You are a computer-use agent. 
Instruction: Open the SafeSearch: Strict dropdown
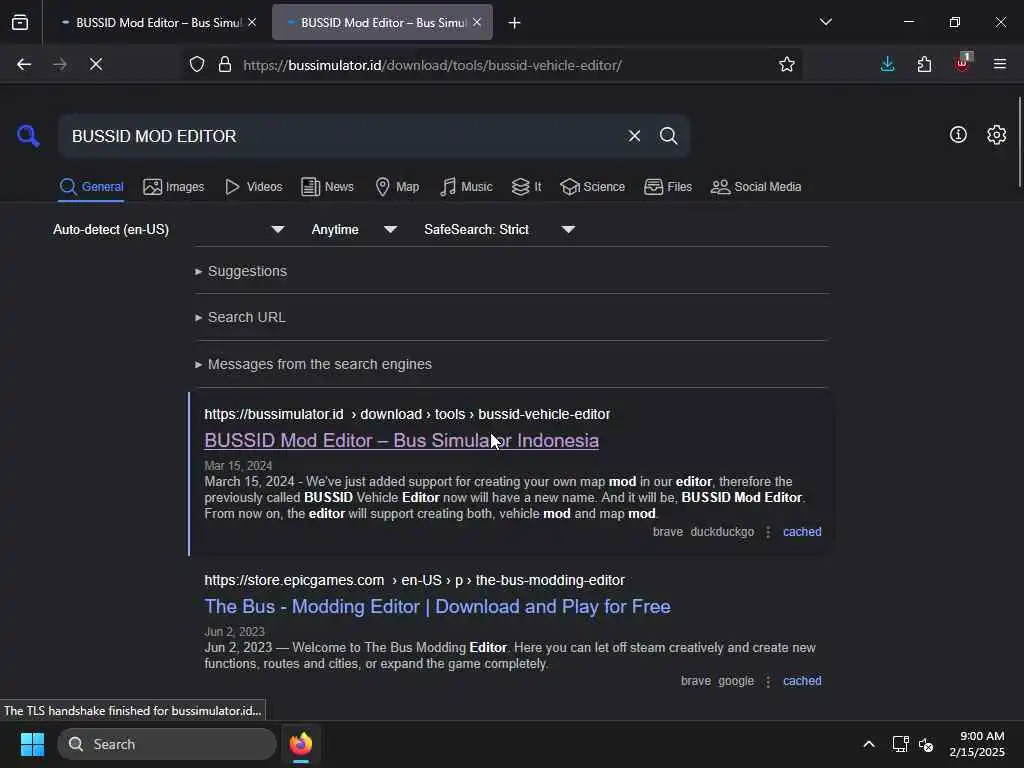click(x=499, y=229)
